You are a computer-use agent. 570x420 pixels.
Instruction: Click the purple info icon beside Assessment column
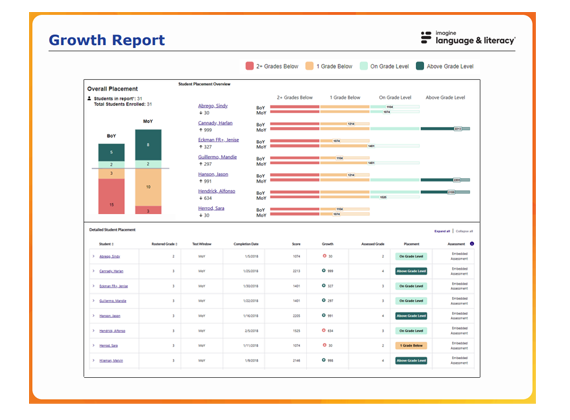point(472,244)
